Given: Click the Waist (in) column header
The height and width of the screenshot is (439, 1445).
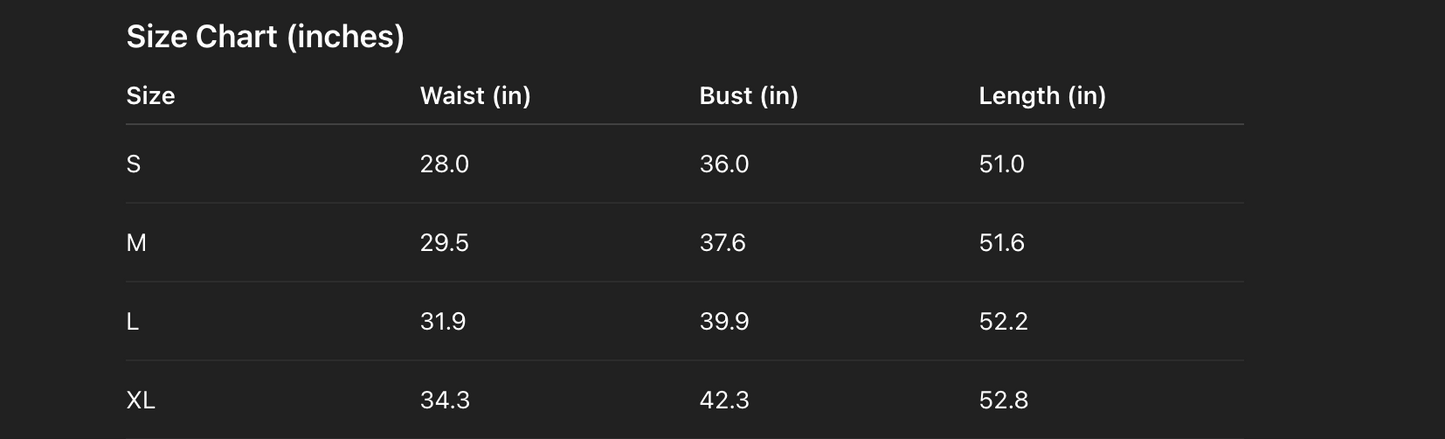Looking at the screenshot, I should (475, 96).
